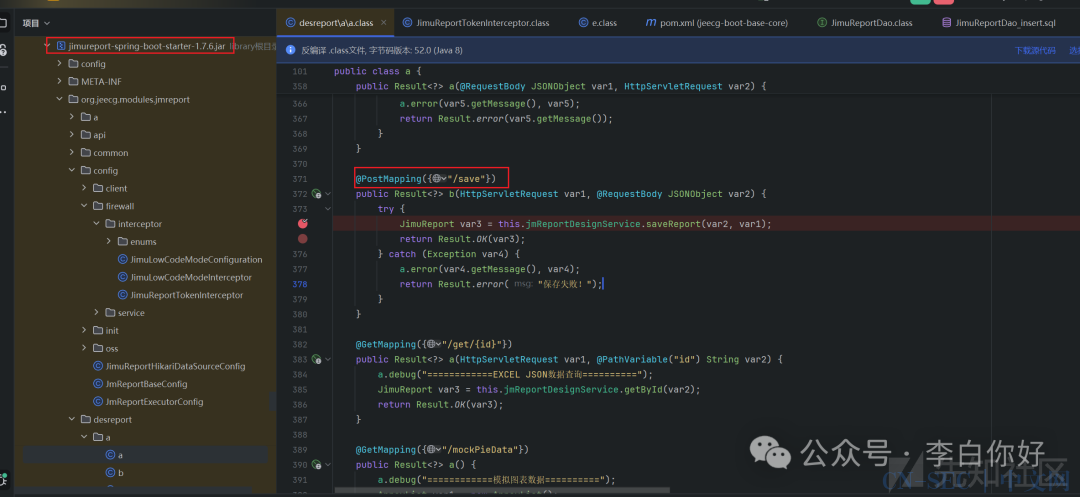Toggle the checked breakpoint on the saveReport line
The image size is (1080, 497).
point(302,224)
